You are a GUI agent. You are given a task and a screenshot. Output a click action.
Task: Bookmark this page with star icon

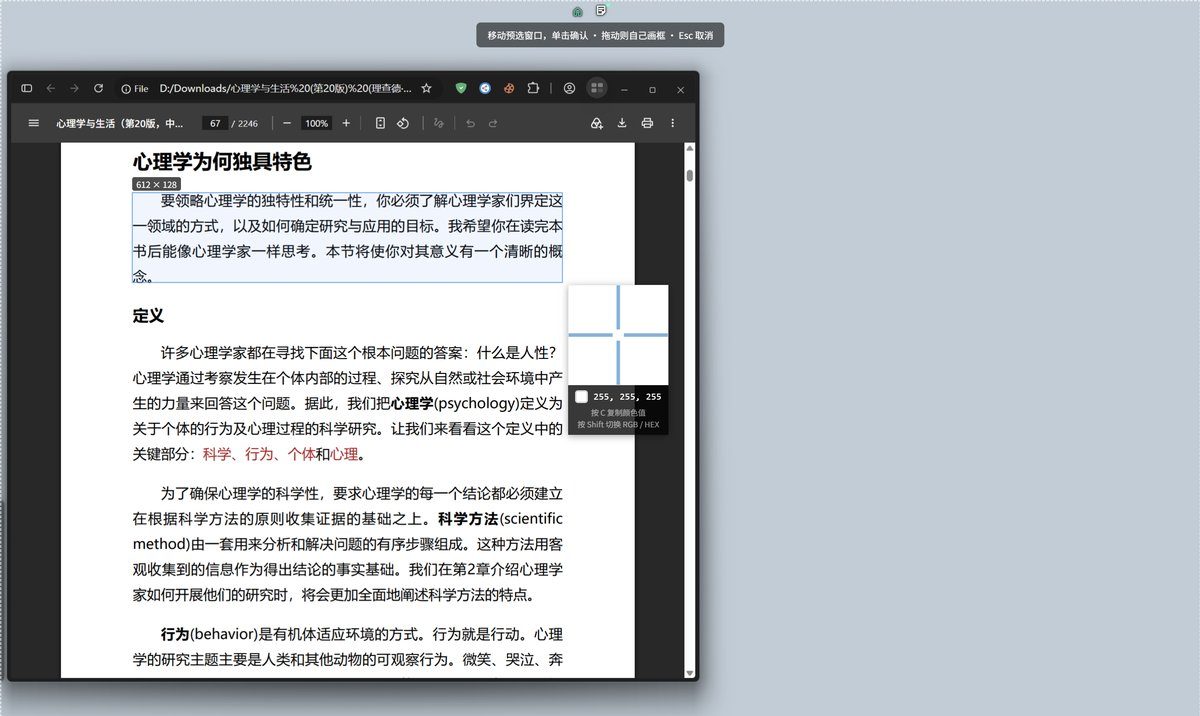point(426,88)
